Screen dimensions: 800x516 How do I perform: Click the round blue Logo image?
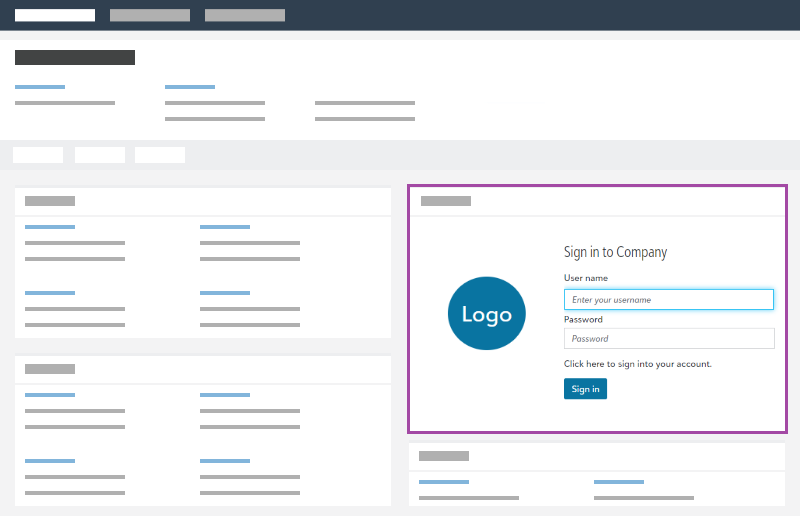[x=487, y=313]
